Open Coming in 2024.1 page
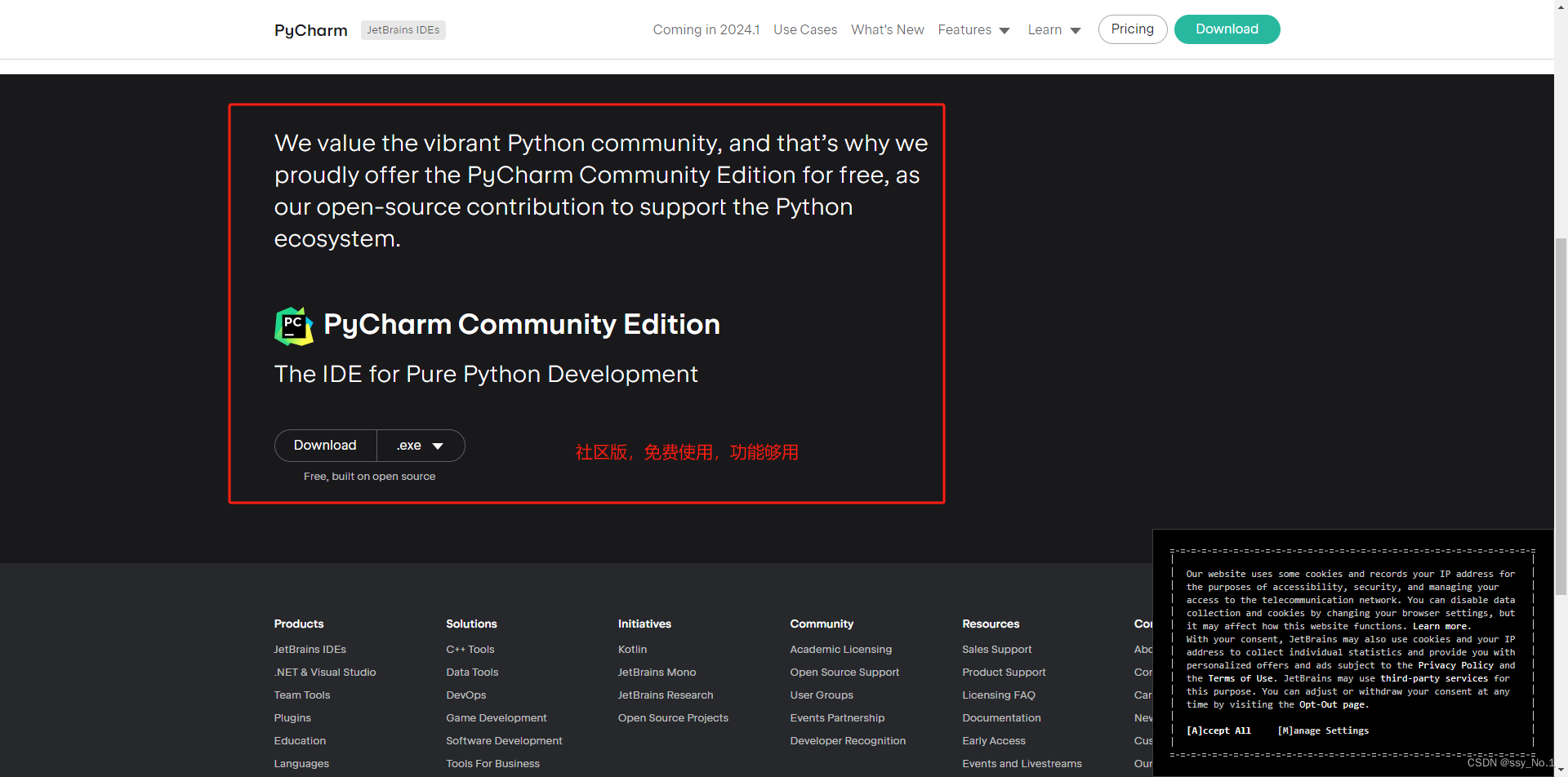 tap(706, 29)
